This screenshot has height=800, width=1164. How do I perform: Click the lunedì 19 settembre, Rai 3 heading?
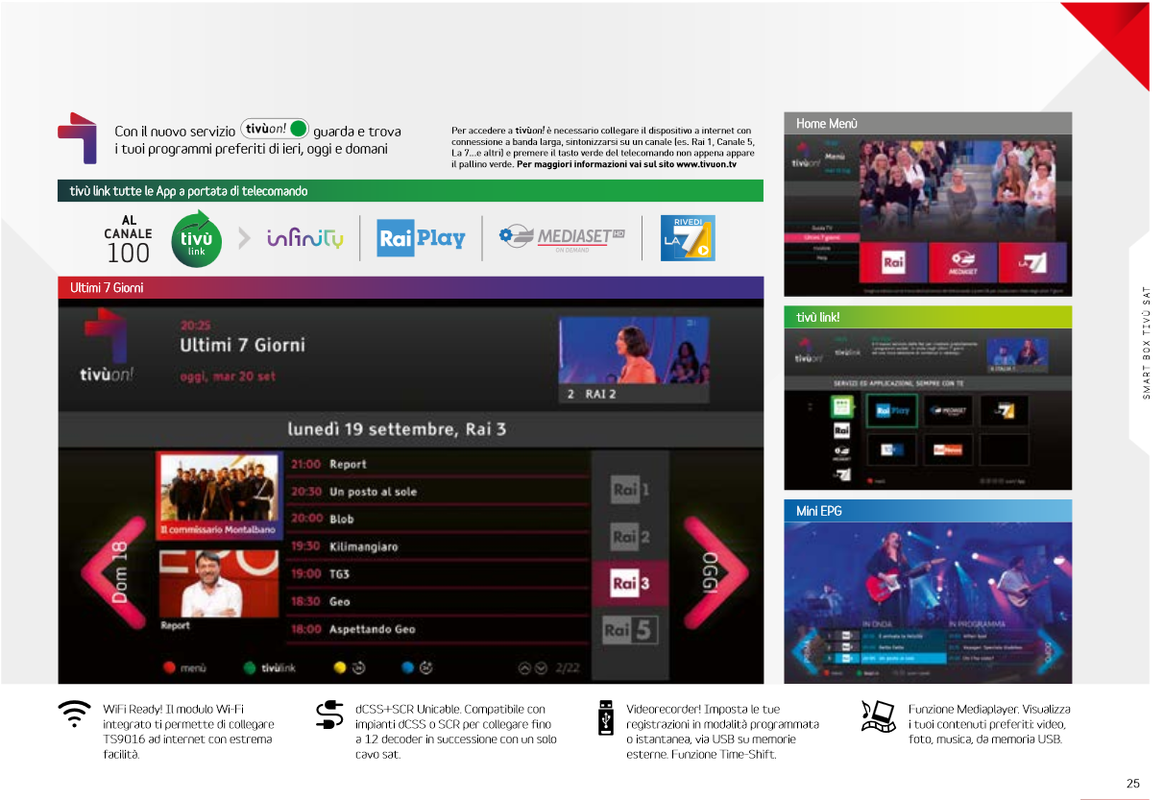coord(396,429)
